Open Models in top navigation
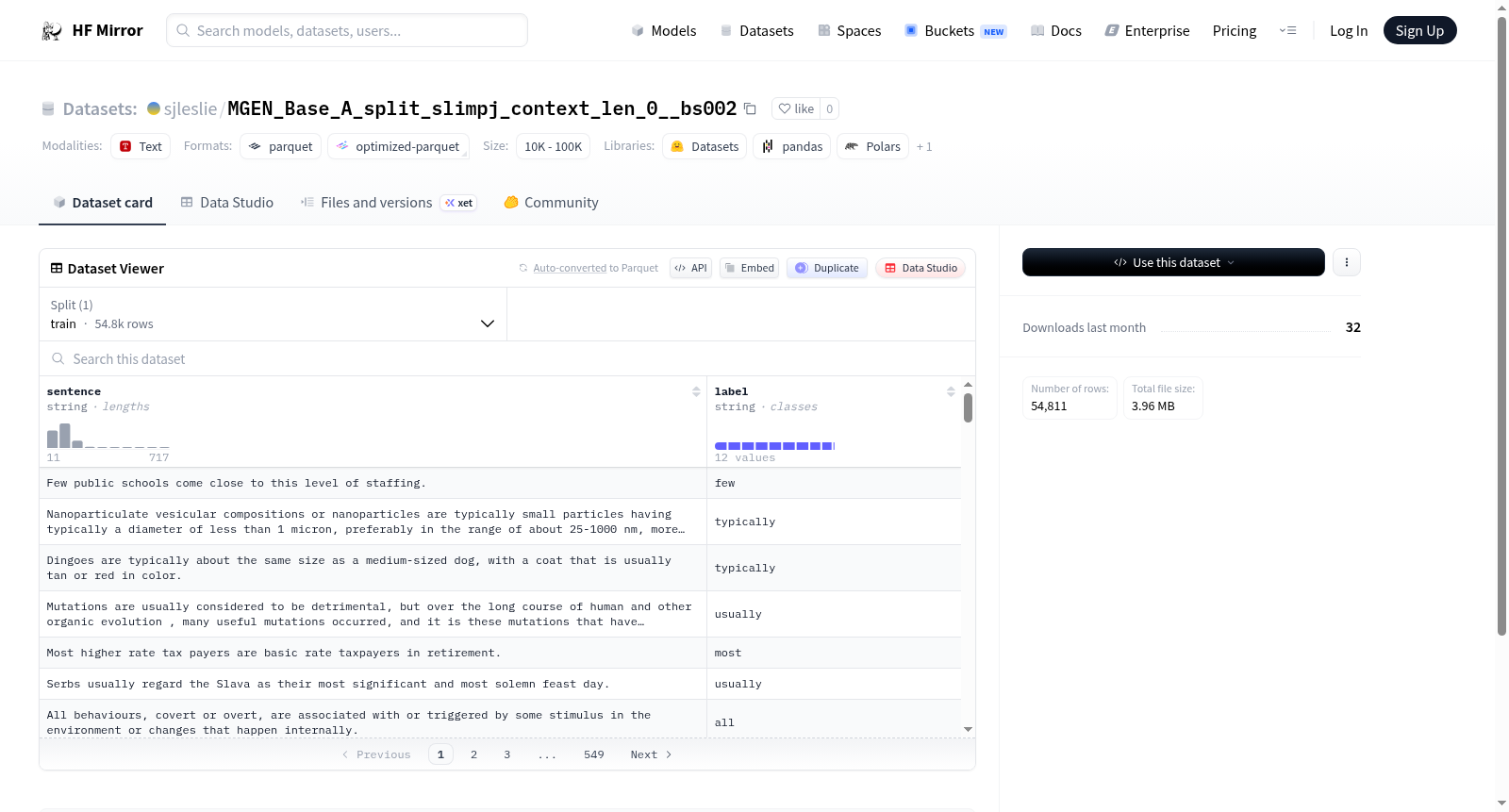This screenshot has height=812, width=1509. (x=664, y=30)
